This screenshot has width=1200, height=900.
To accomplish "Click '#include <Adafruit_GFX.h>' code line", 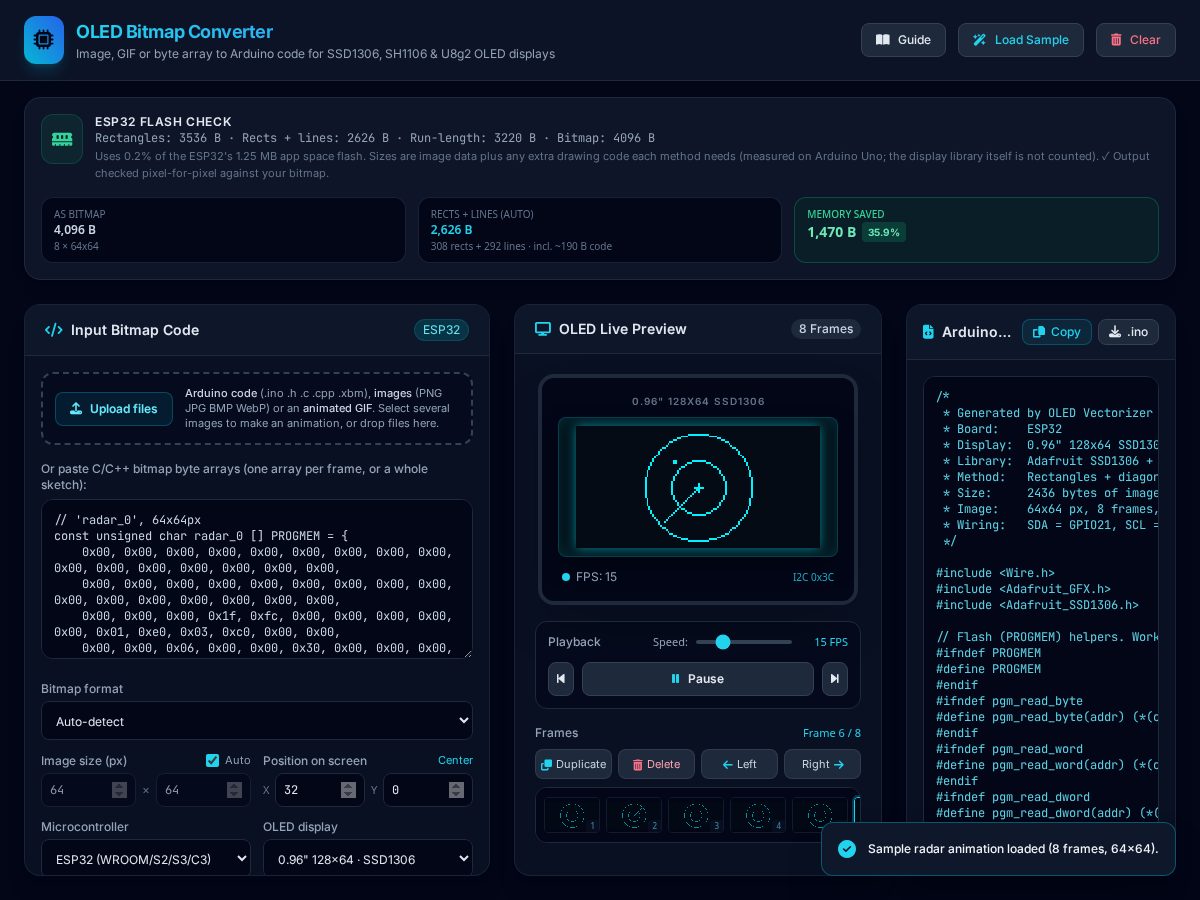I will point(1023,589).
